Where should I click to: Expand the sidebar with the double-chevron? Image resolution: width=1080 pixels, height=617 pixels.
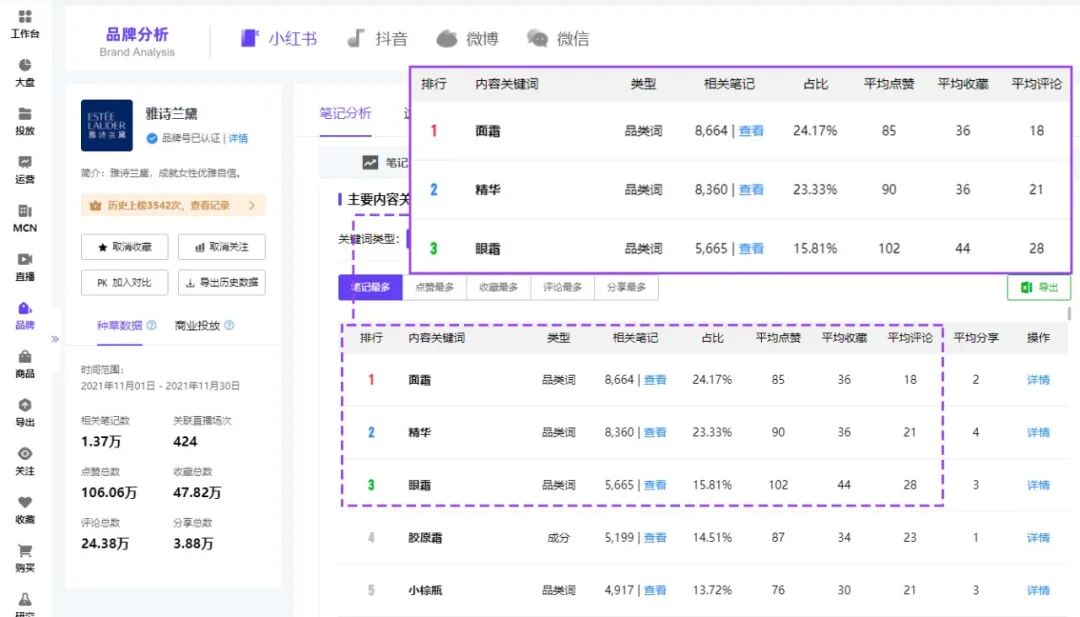(x=55, y=339)
